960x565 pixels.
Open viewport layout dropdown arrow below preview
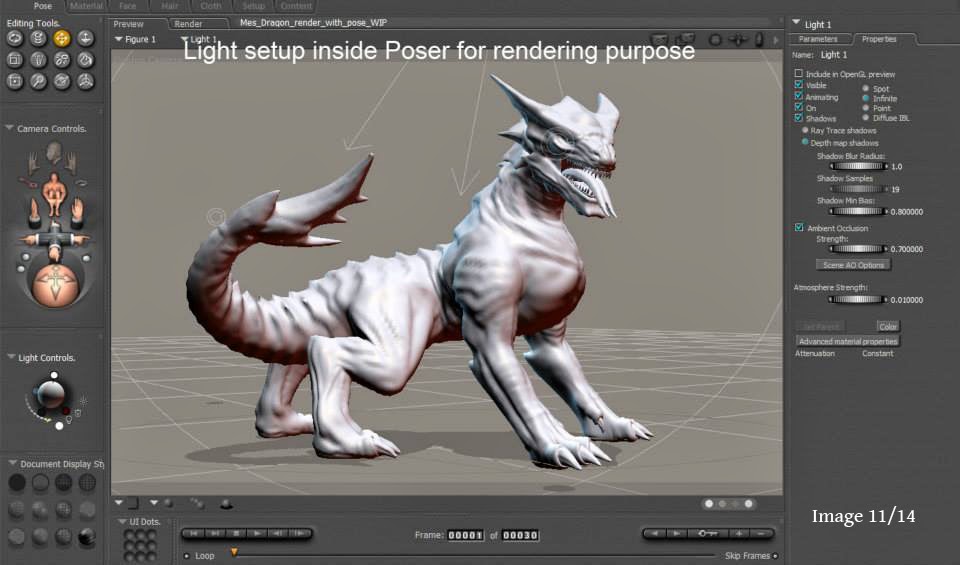118,503
